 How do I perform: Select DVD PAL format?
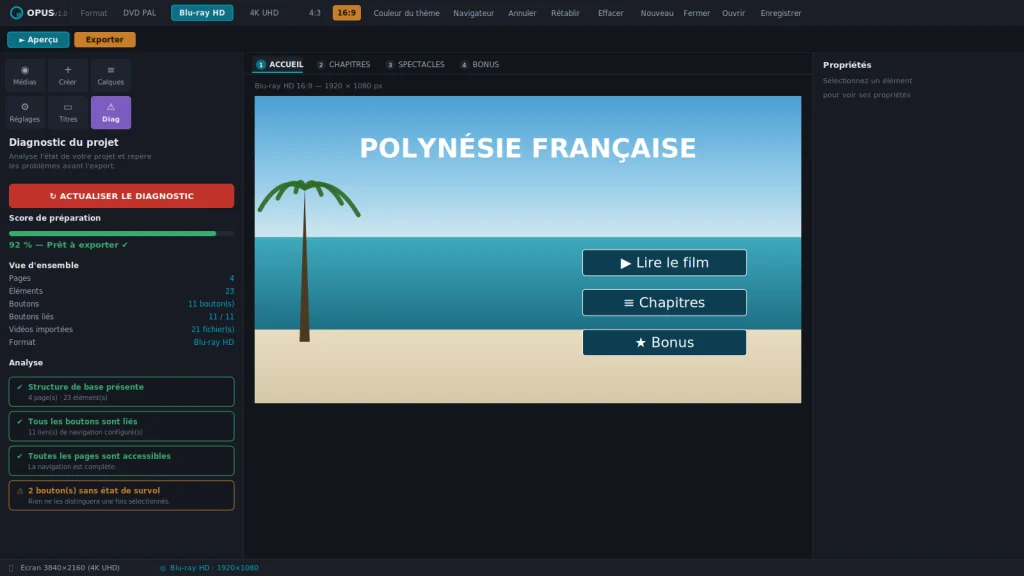pyautogui.click(x=140, y=13)
